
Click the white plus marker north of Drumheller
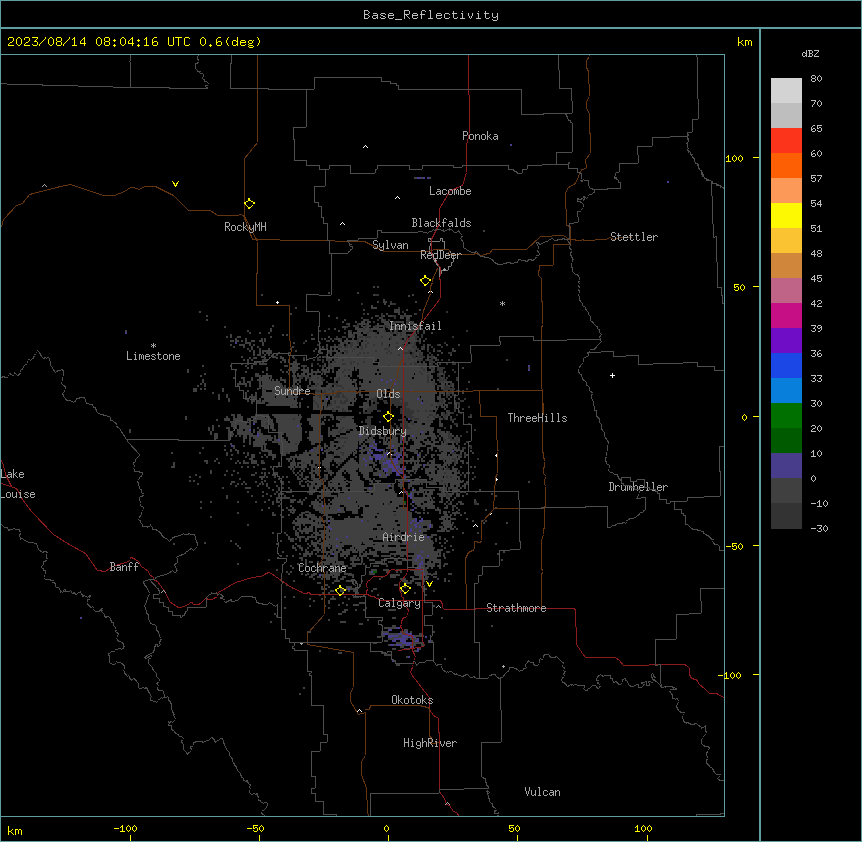[612, 375]
